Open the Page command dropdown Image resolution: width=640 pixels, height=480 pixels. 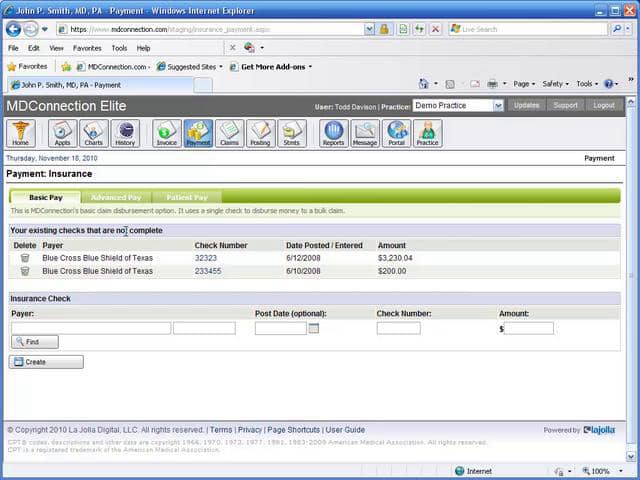[524, 84]
